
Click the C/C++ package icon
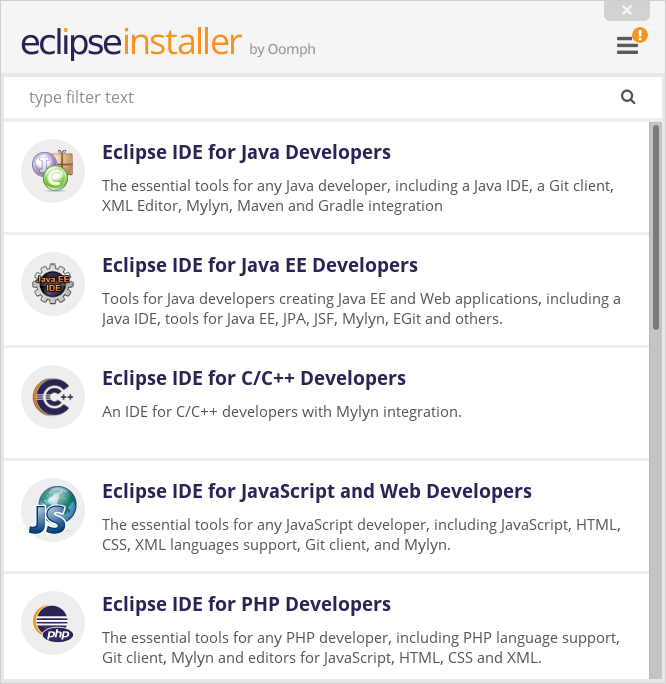pyautogui.click(x=53, y=397)
